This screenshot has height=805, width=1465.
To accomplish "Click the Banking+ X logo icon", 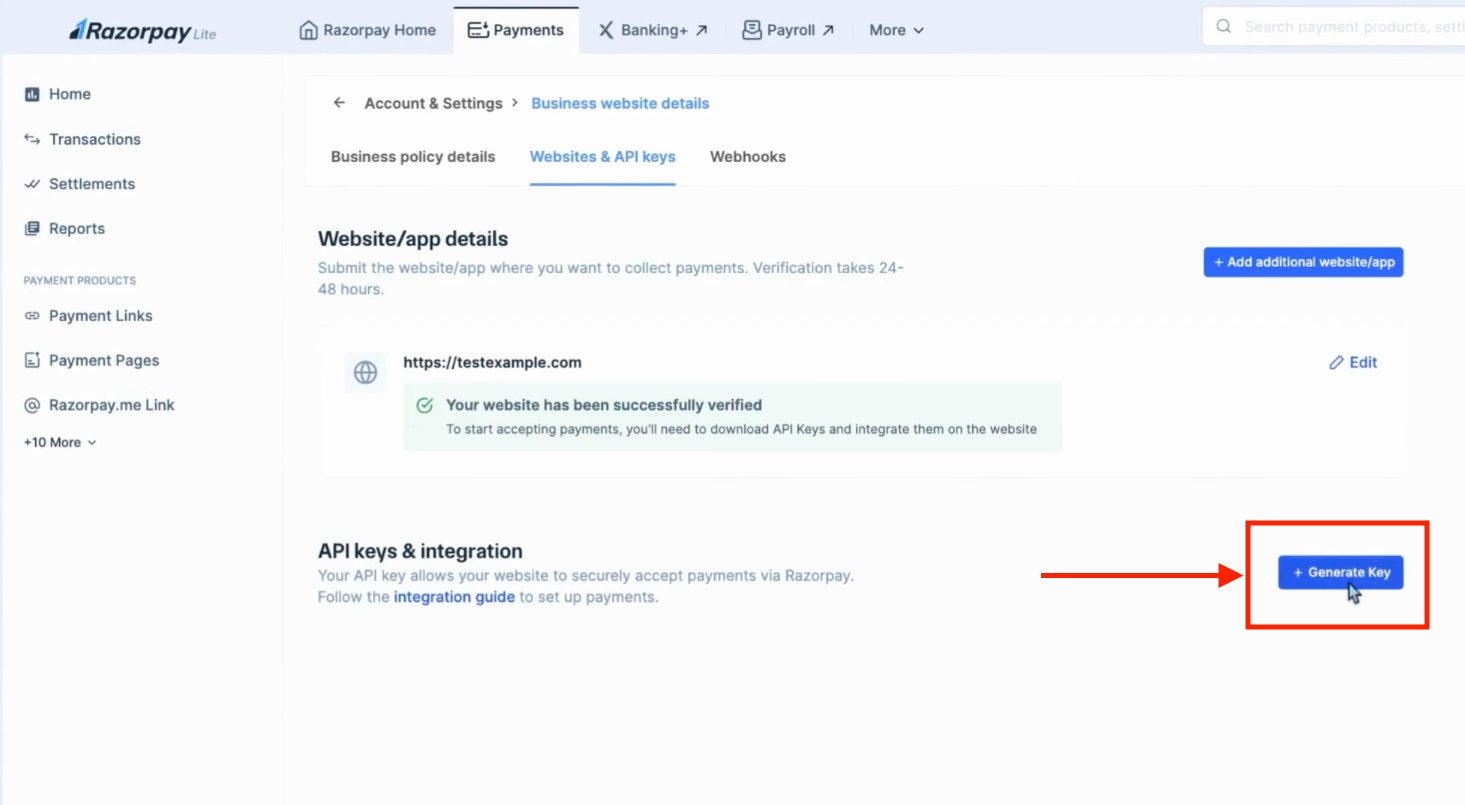I will (x=606, y=30).
